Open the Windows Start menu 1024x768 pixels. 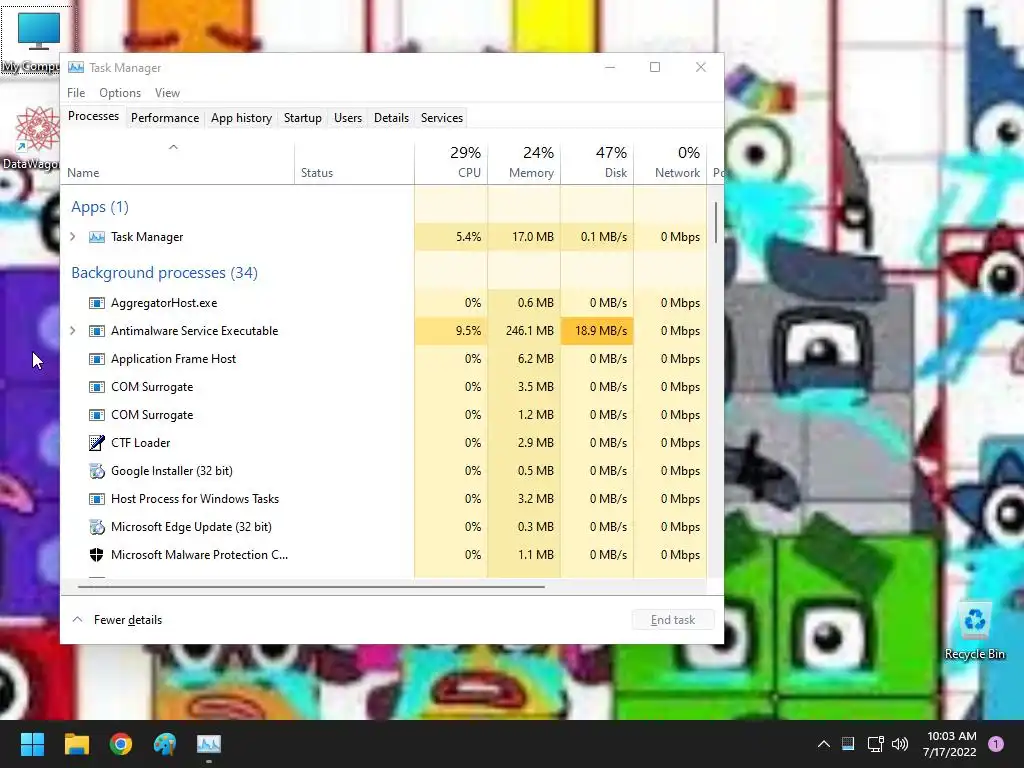(32, 744)
